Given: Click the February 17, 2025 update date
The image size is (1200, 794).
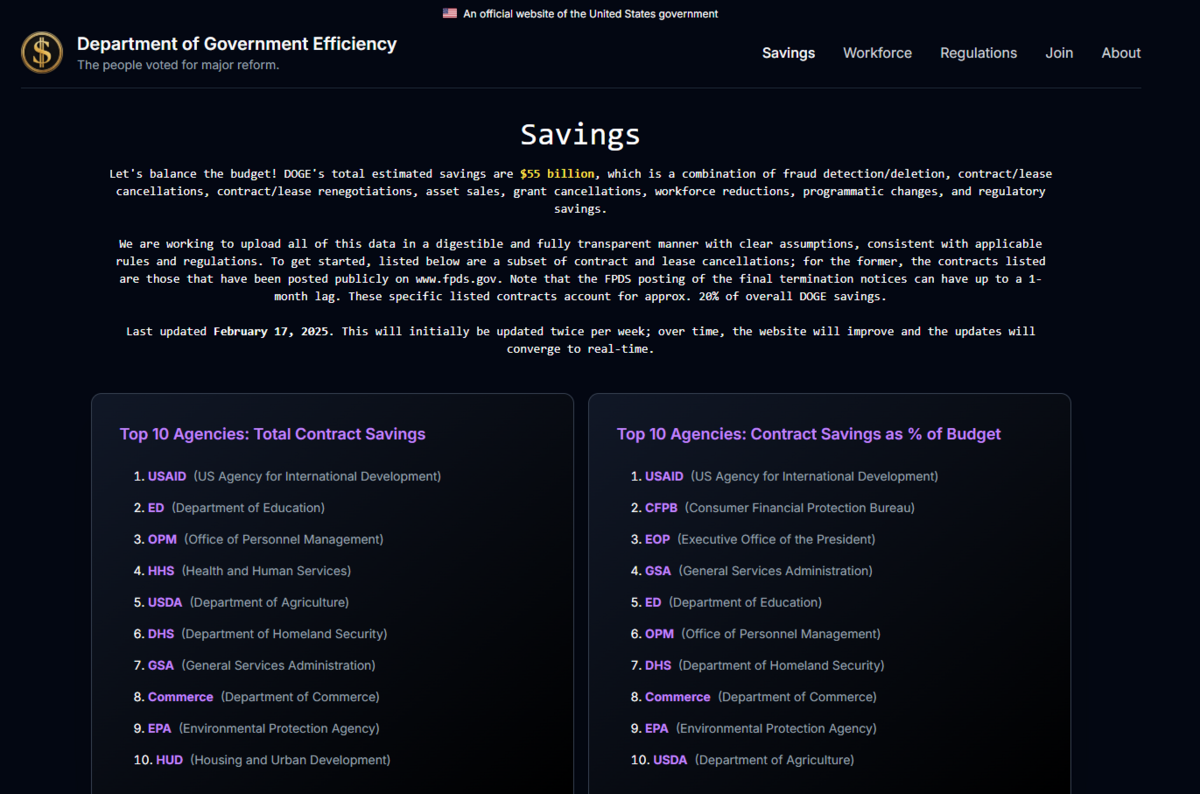Looking at the screenshot, I should click(x=273, y=331).
